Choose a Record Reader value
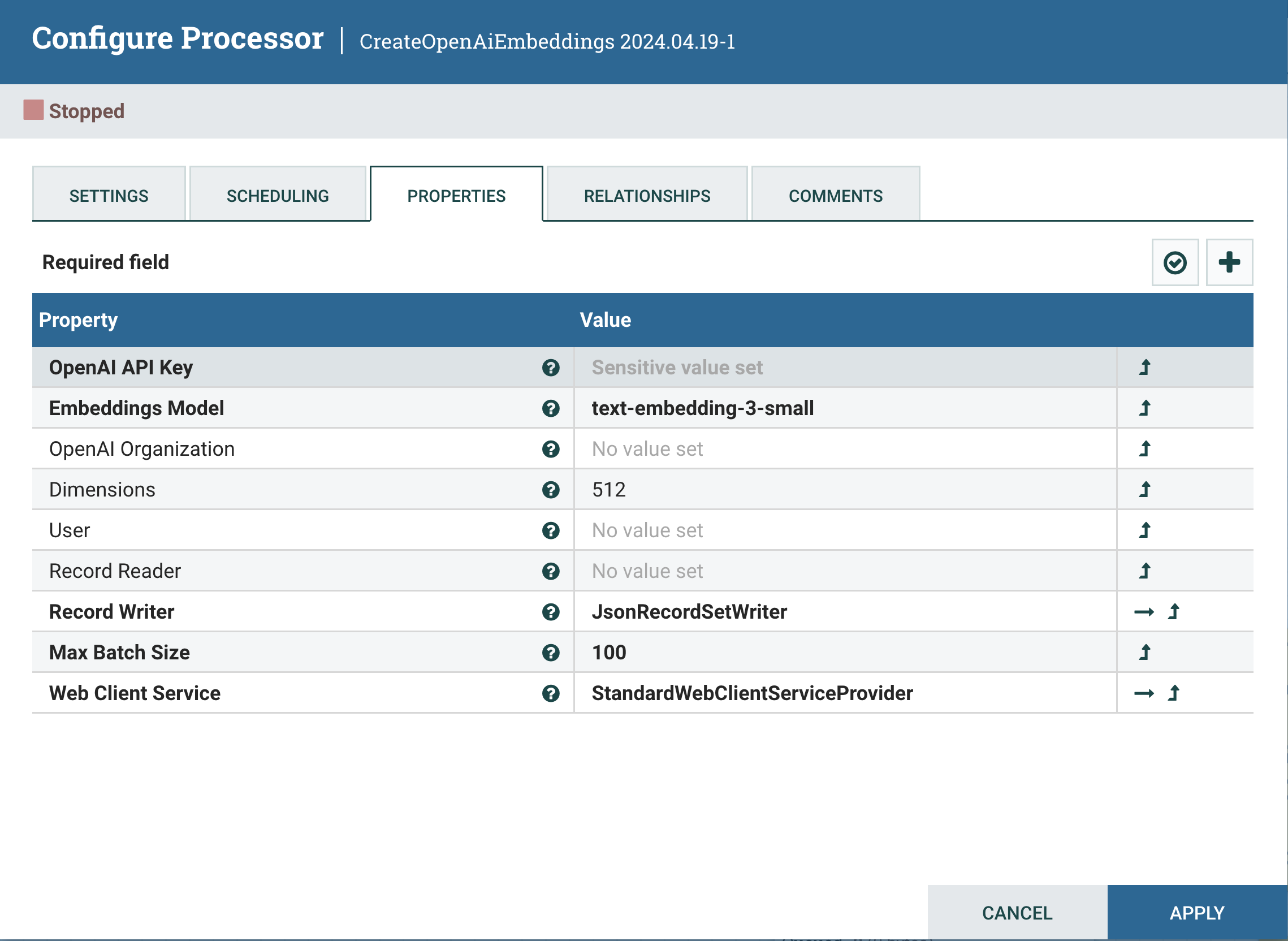This screenshot has width=1288, height=941. [845, 571]
